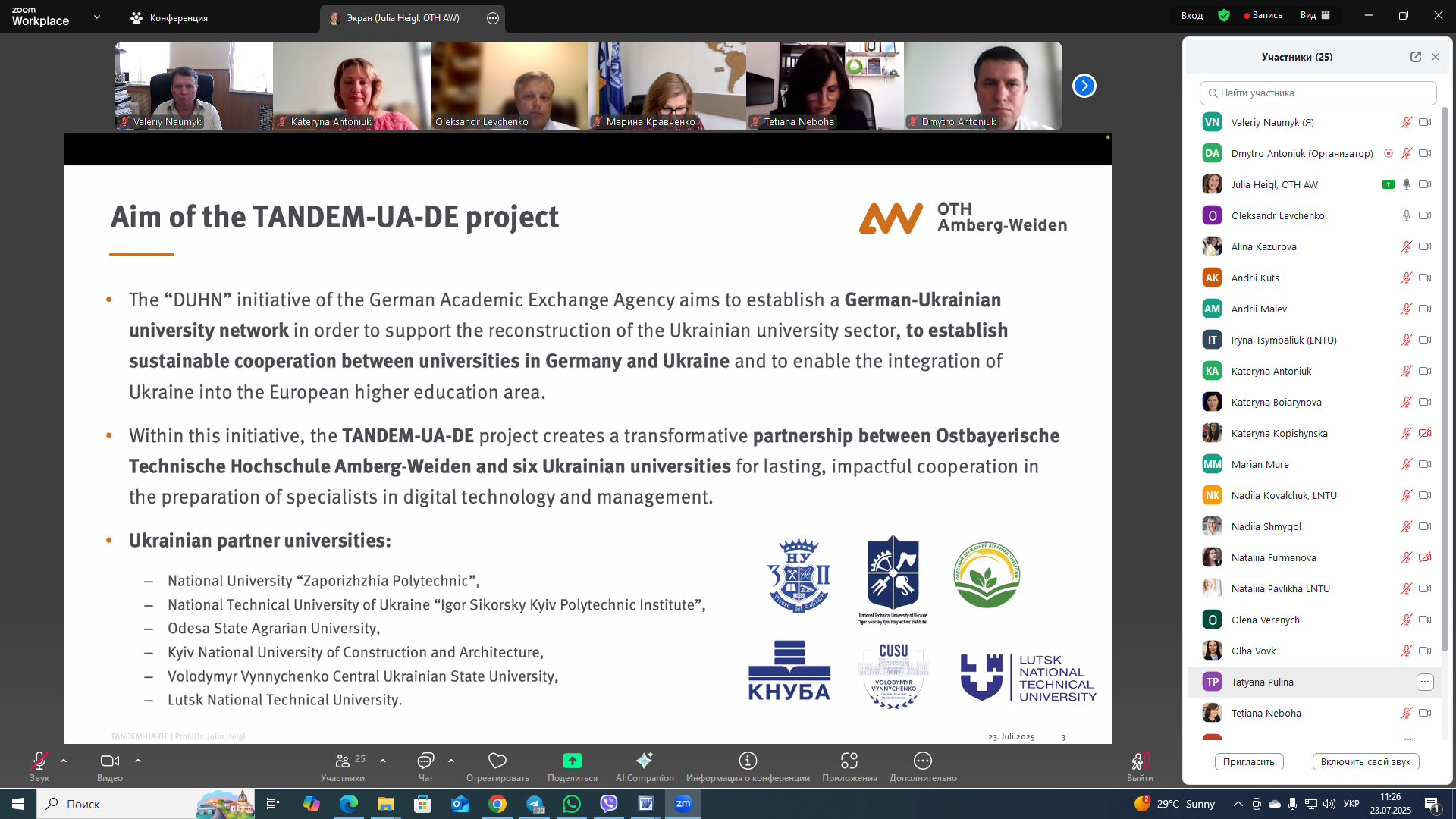The width and height of the screenshot is (1456, 819).
Task: Toggle the Participants panel button
Action: pyautogui.click(x=343, y=761)
